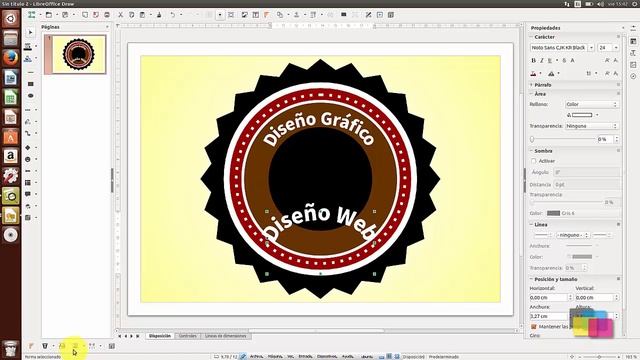The width and height of the screenshot is (640, 360).
Task: Click the Horizontal position input field
Action: (549, 298)
